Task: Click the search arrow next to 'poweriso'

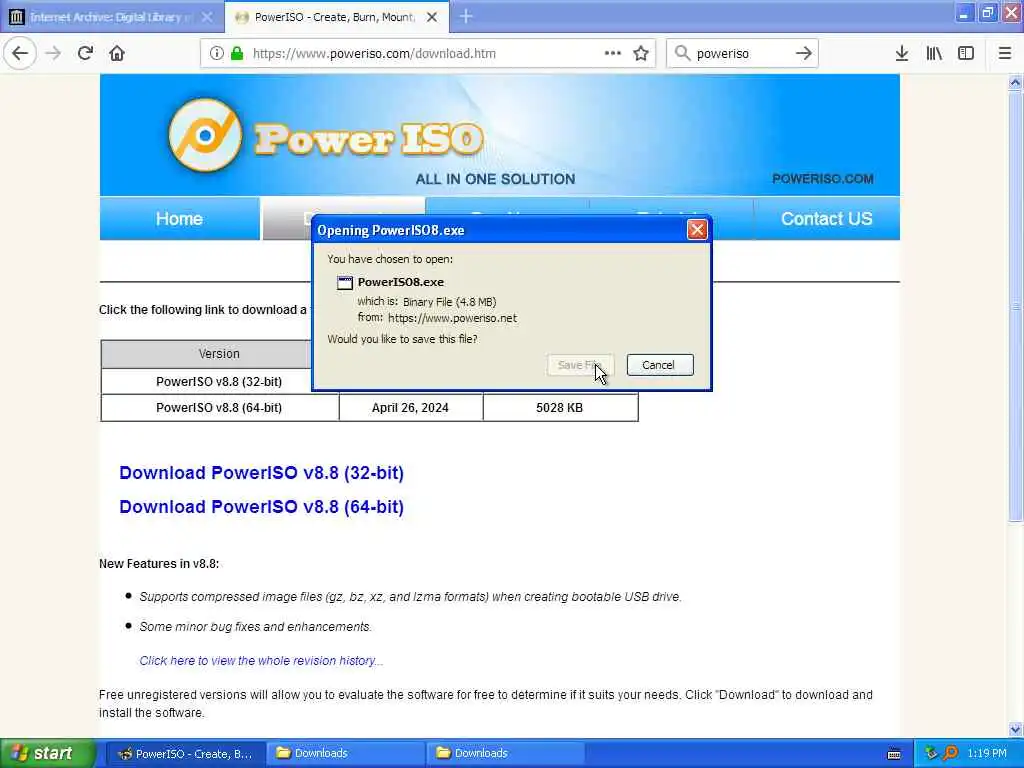Action: (803, 53)
